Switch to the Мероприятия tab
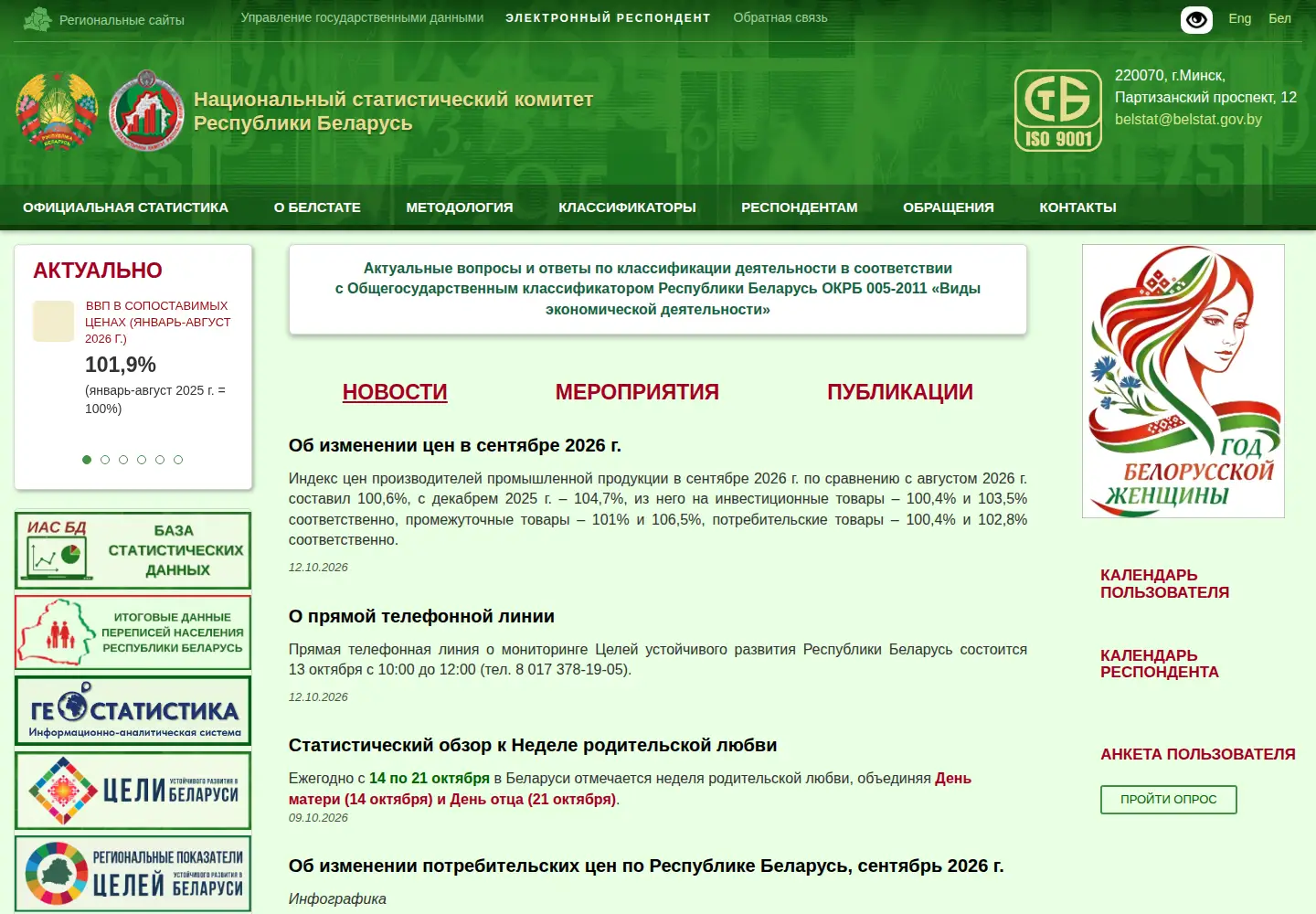Screen dimensions: 1316x914 pos(637,392)
